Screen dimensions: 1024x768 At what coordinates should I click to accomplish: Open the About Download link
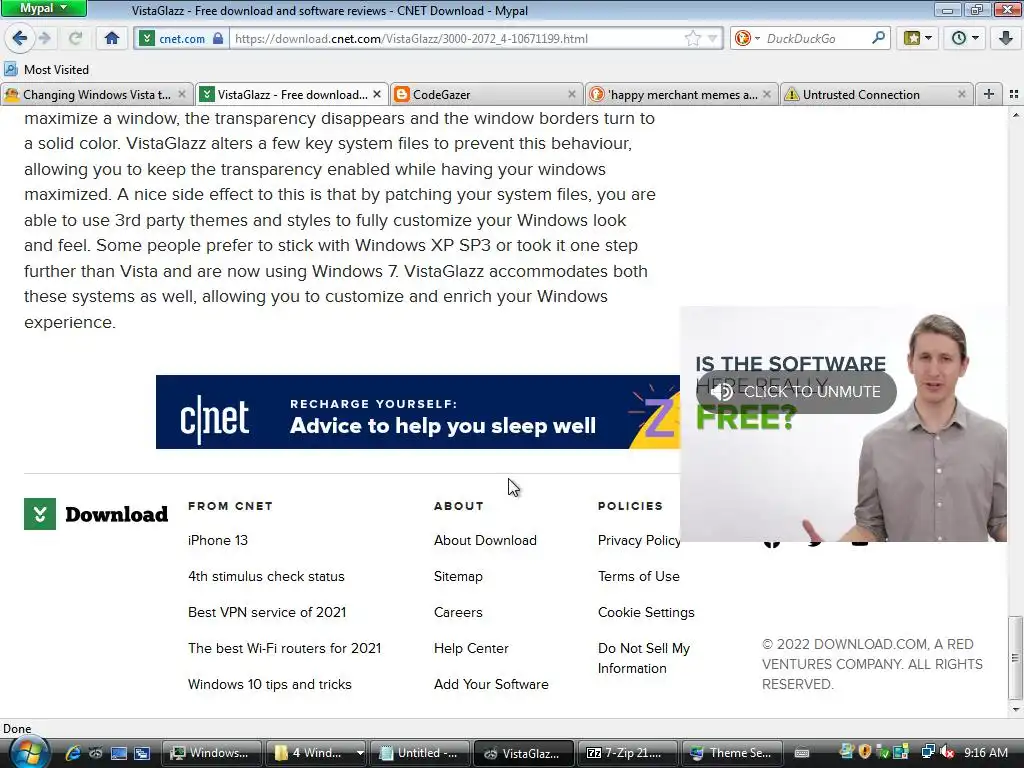click(485, 540)
